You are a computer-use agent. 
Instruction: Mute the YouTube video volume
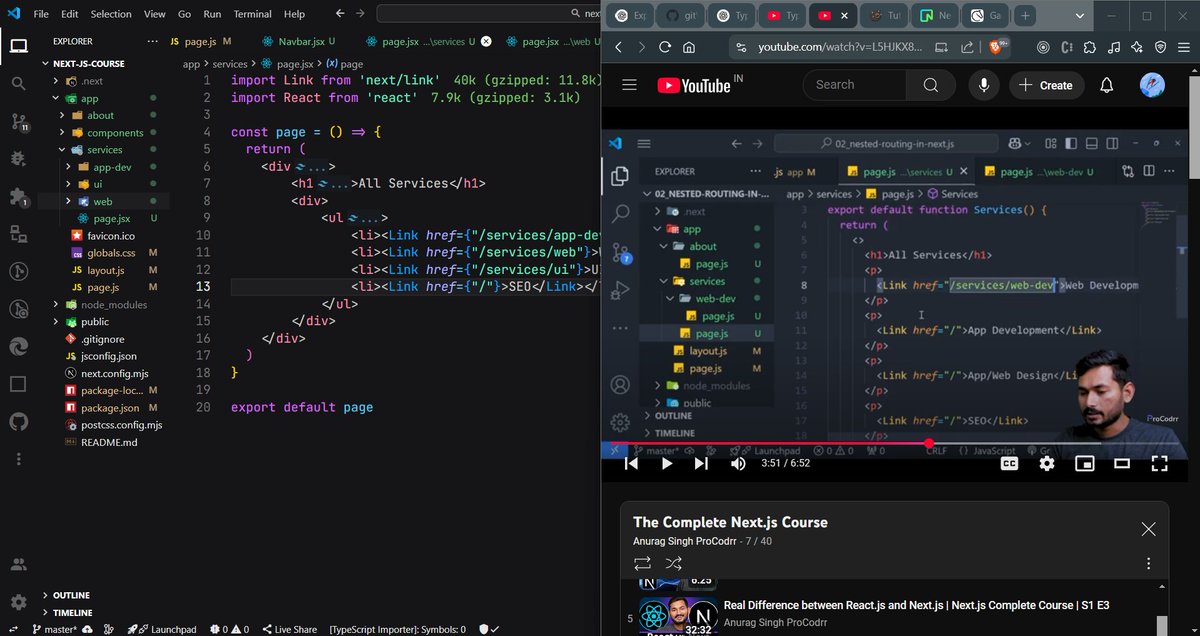[x=738, y=464]
